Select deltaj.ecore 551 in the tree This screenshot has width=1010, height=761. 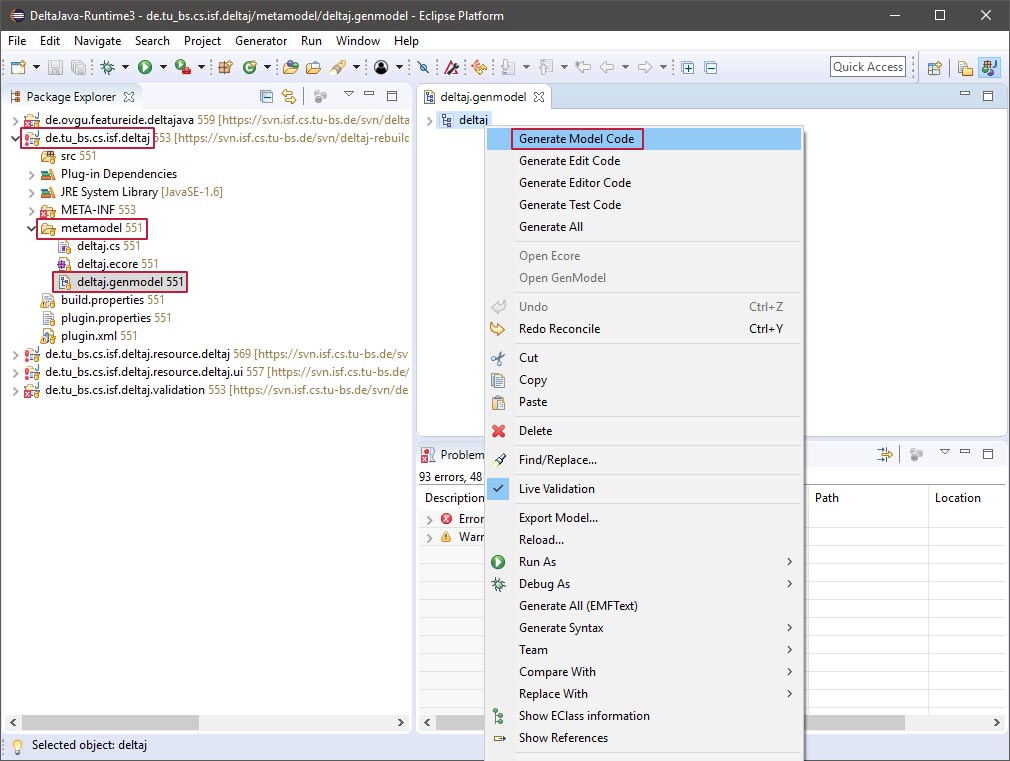tap(110, 263)
